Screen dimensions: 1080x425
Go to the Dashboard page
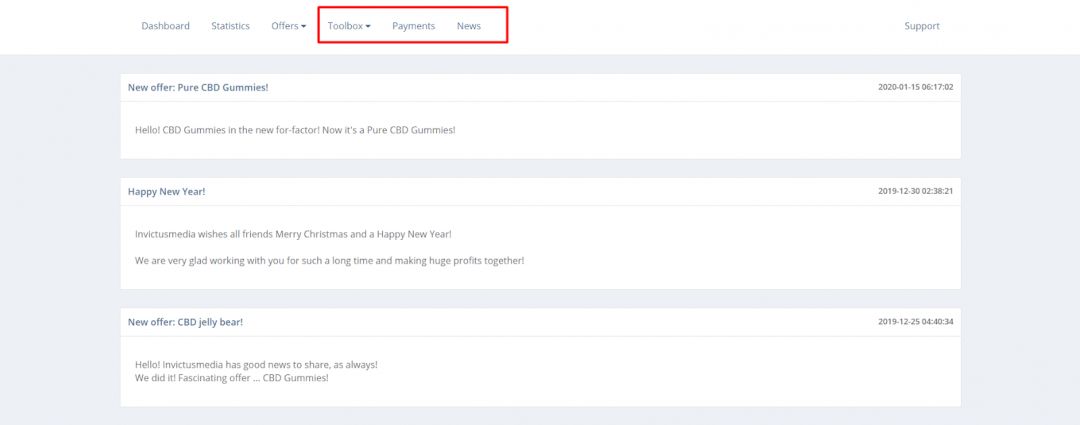(x=165, y=26)
